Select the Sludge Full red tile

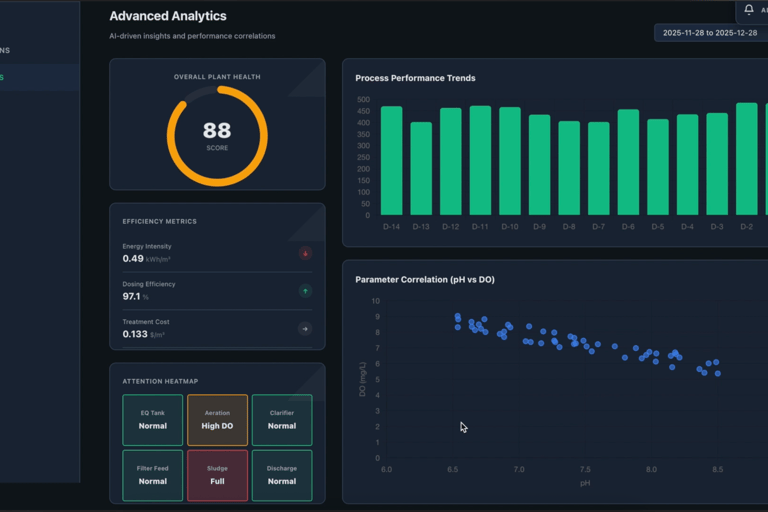[217, 475]
